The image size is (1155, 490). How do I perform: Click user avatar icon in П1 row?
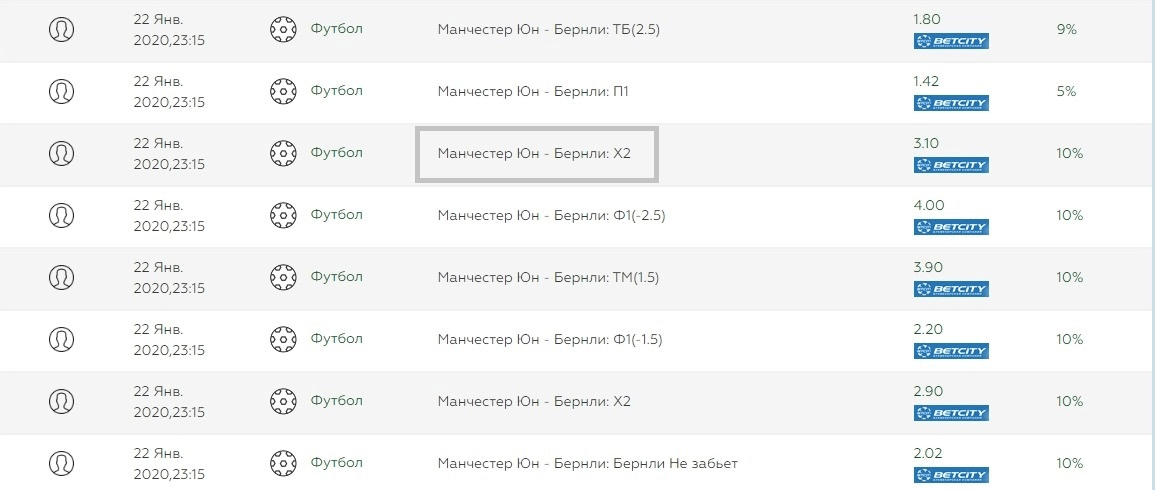click(x=61, y=92)
